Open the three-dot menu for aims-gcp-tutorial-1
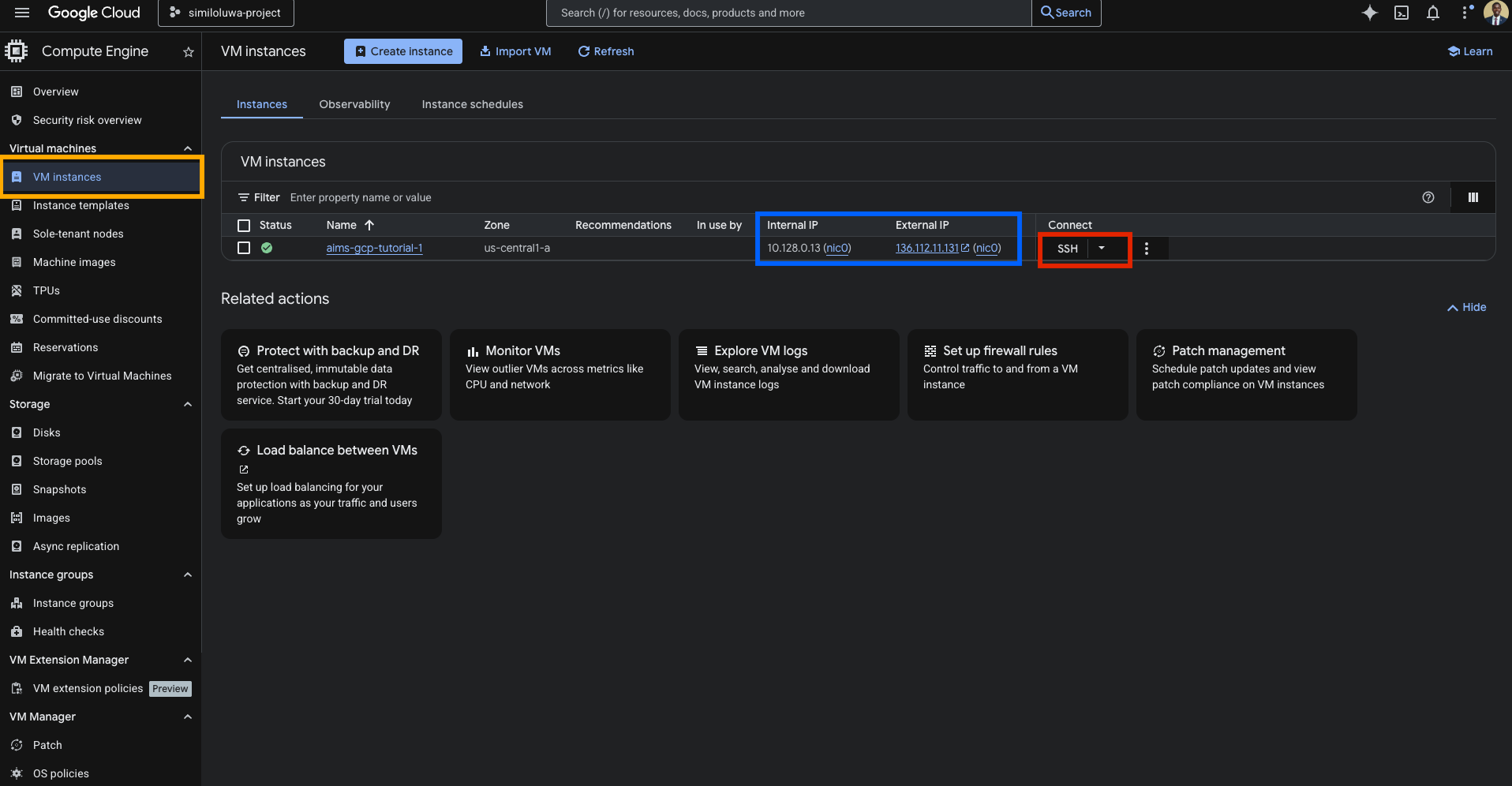Image resolution: width=1512 pixels, height=786 pixels. [1147, 248]
